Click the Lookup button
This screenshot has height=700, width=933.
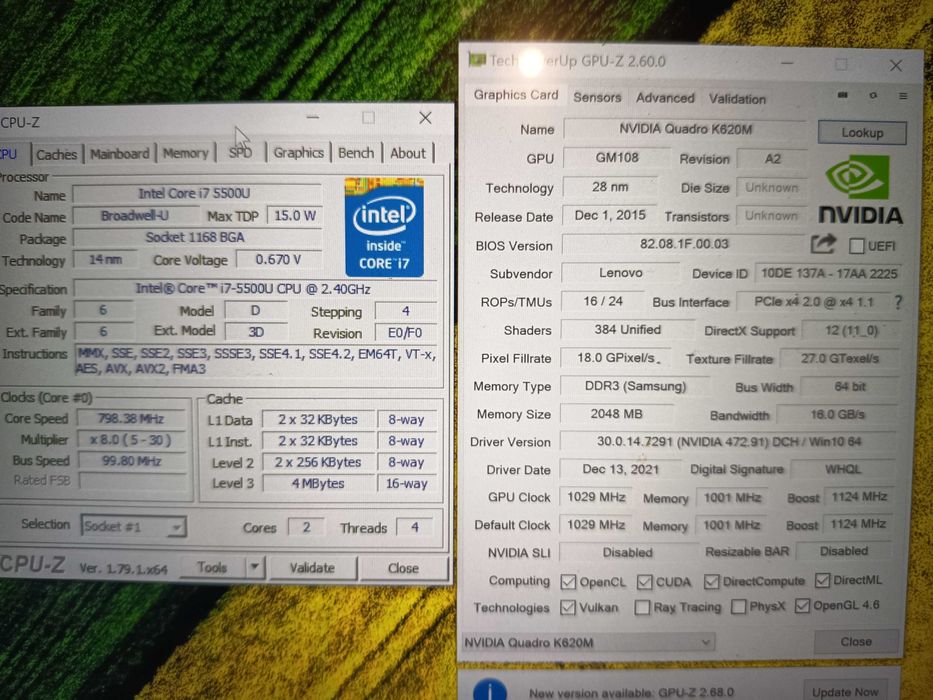tap(862, 132)
